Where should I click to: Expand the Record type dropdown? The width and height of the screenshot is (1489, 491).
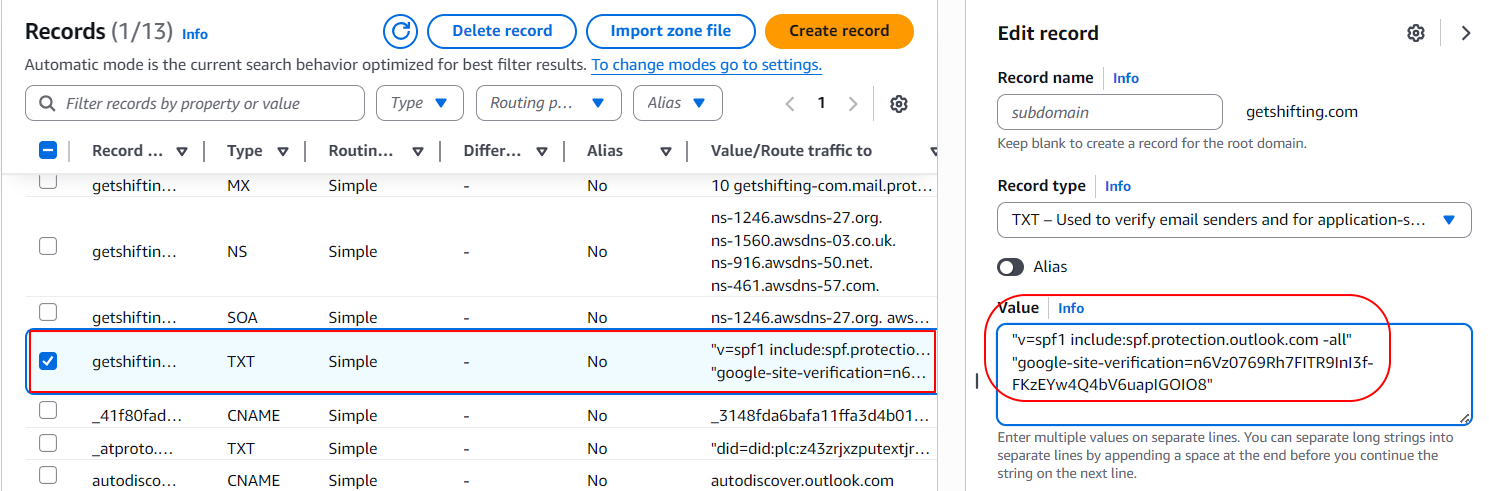[x=1234, y=220]
